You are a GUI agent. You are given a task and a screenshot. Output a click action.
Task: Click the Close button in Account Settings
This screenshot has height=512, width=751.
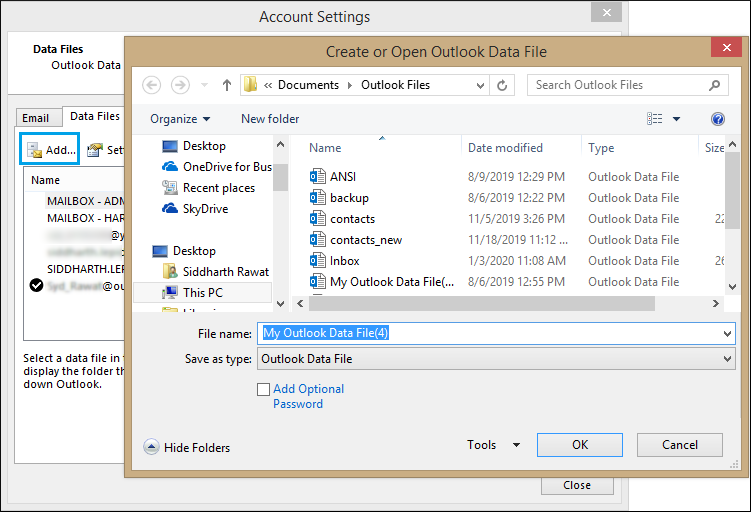[577, 486]
